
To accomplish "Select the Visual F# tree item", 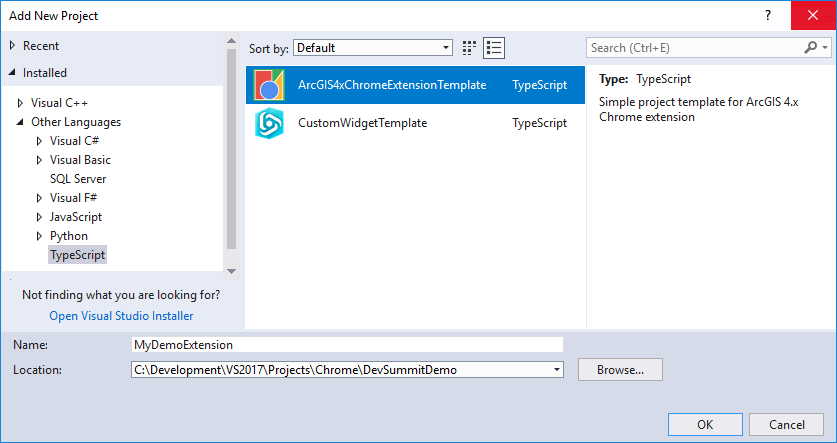I will pyautogui.click(x=74, y=198).
